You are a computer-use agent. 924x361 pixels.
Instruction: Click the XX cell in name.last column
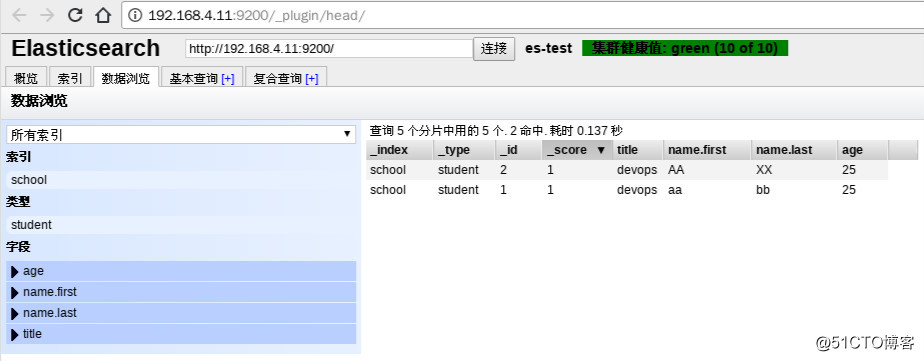[794, 170]
